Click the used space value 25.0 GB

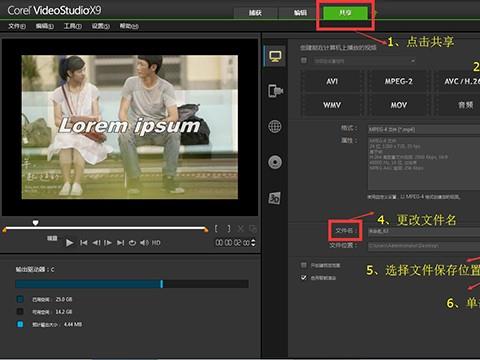tap(64, 299)
